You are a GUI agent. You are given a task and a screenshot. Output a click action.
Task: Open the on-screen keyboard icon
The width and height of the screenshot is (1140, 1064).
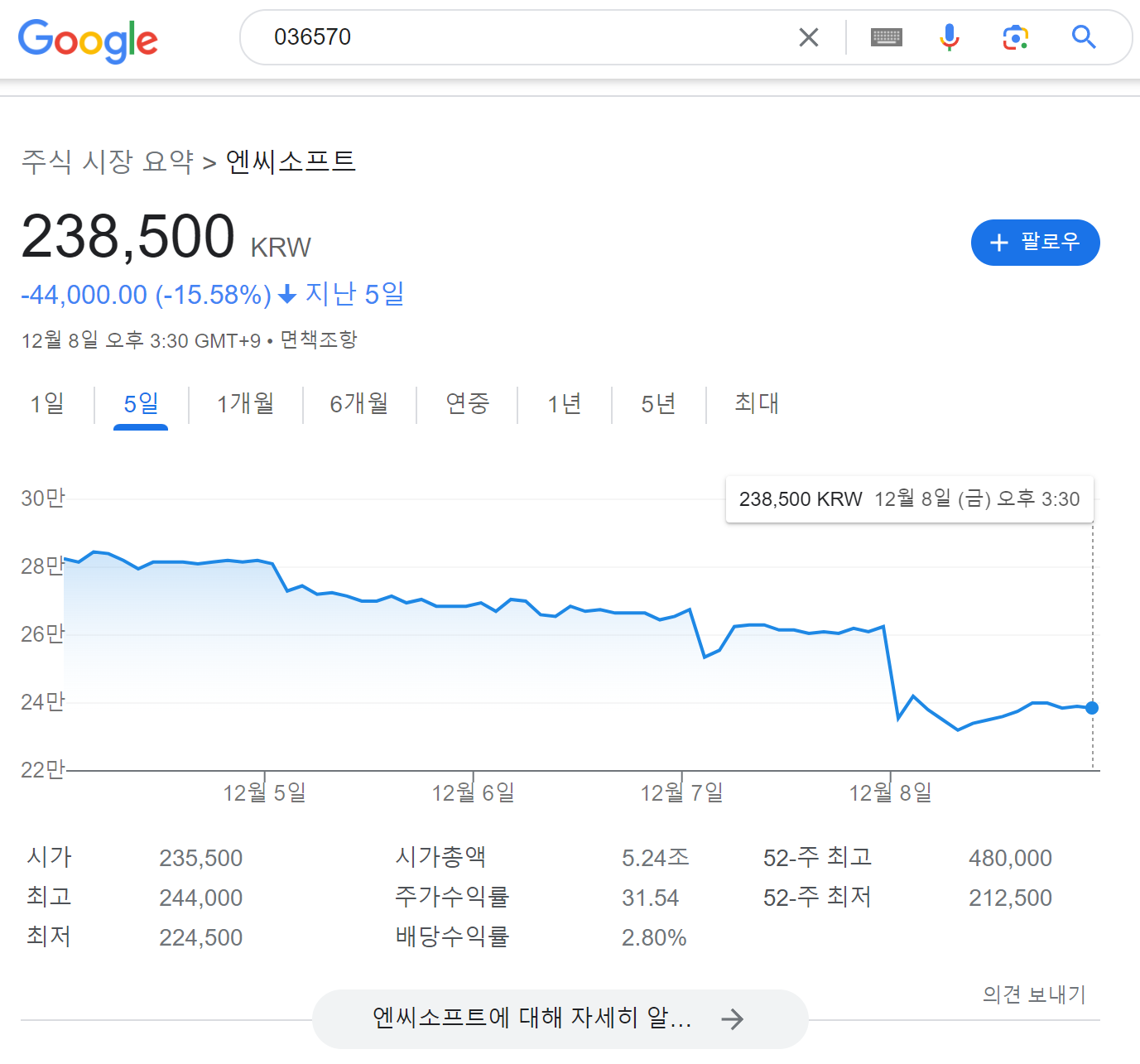[886, 37]
